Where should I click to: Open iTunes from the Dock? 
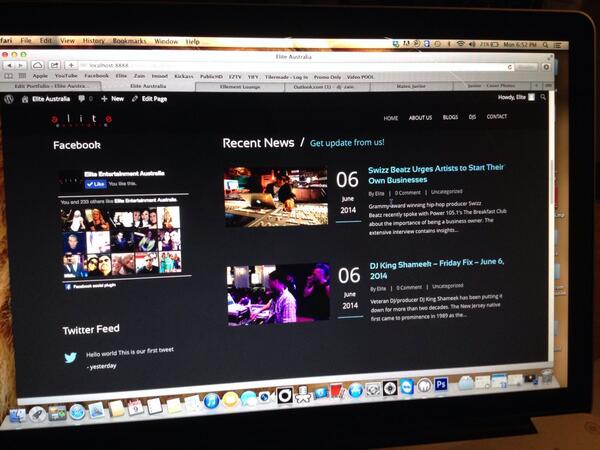pyautogui.click(x=211, y=401)
